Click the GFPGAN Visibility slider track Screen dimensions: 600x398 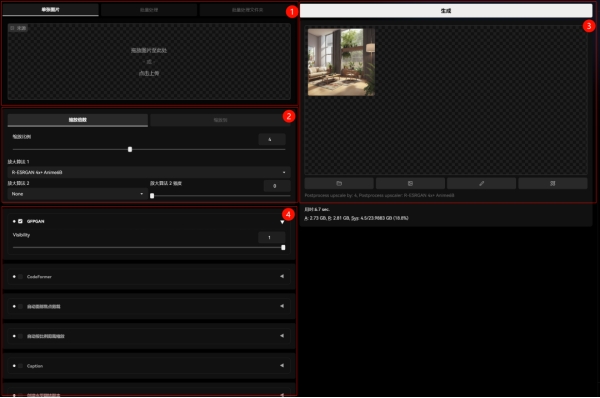tap(149, 248)
